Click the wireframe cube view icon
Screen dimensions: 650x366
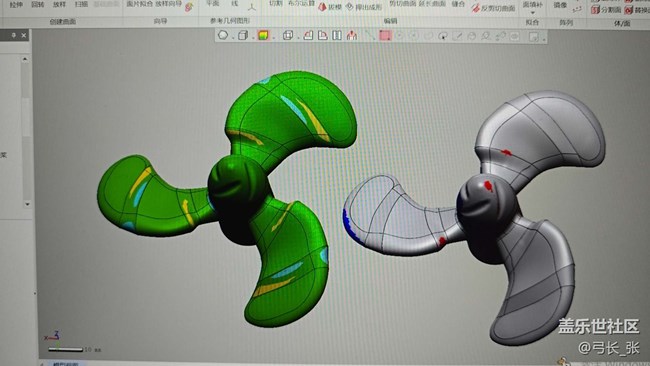point(243,36)
